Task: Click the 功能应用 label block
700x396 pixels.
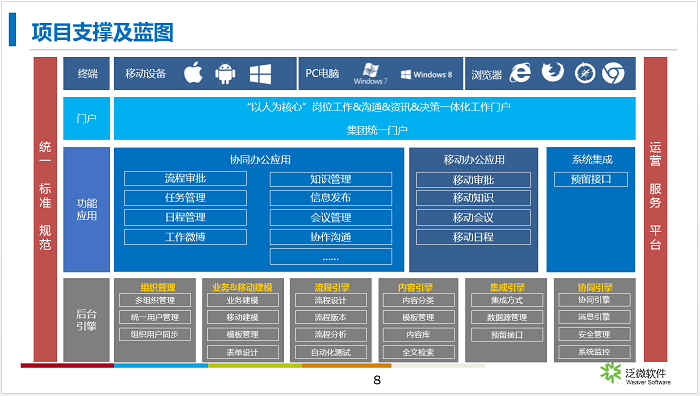Action: [x=86, y=209]
